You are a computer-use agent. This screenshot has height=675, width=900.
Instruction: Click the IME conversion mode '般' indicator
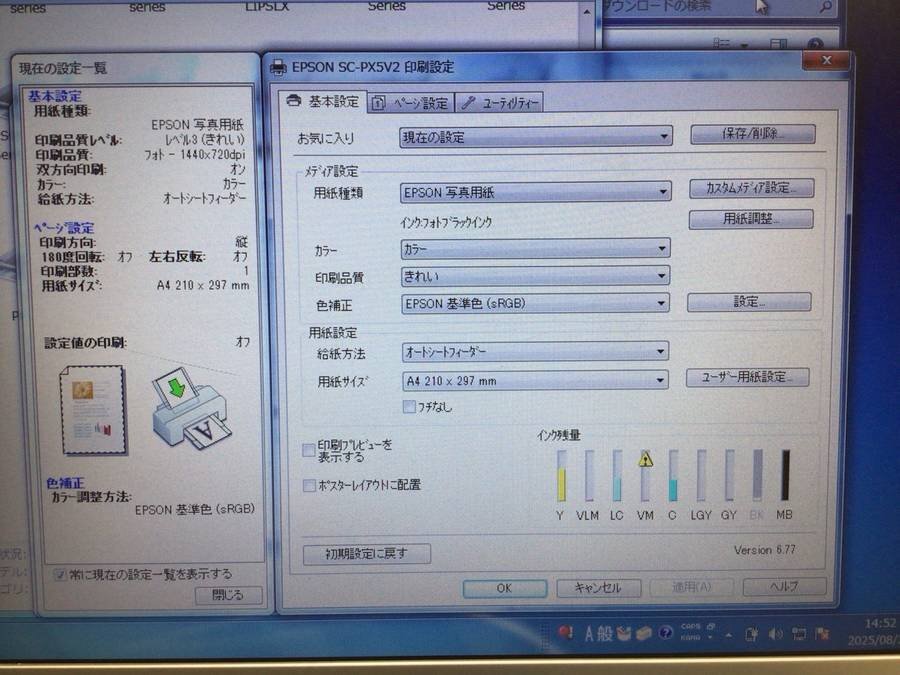(x=605, y=634)
